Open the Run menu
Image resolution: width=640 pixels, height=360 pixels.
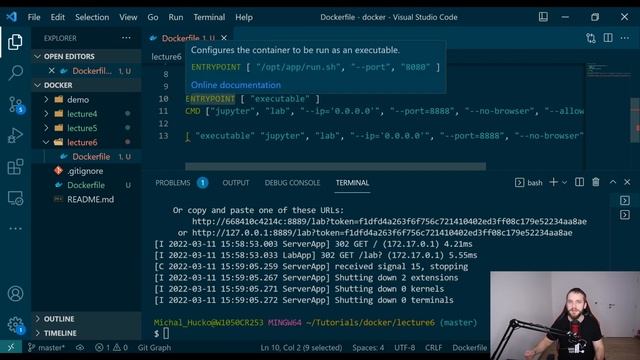pyautogui.click(x=176, y=17)
